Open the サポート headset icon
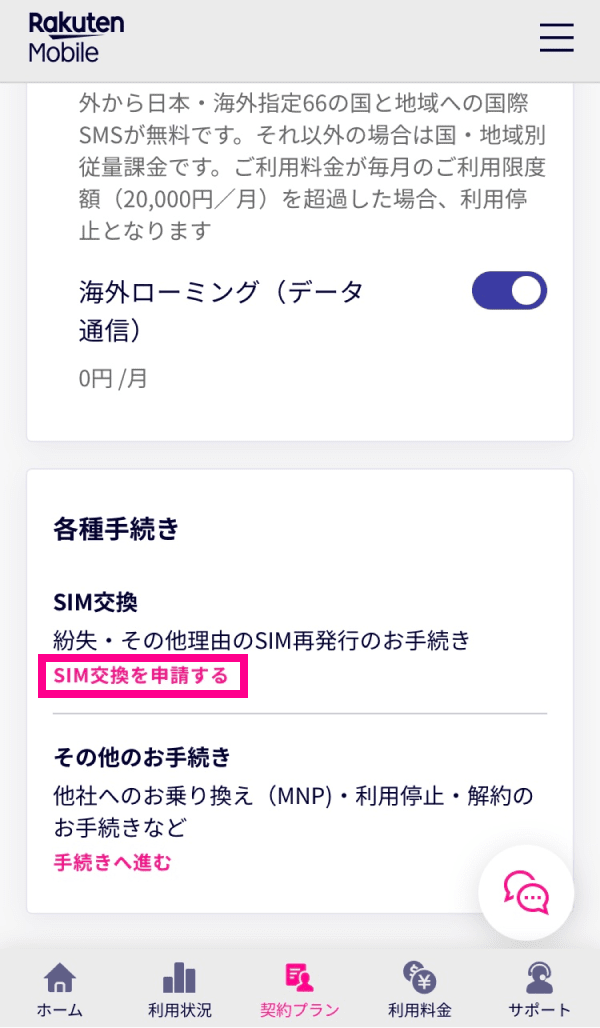The height and width of the screenshot is (1028, 600). pos(540,979)
